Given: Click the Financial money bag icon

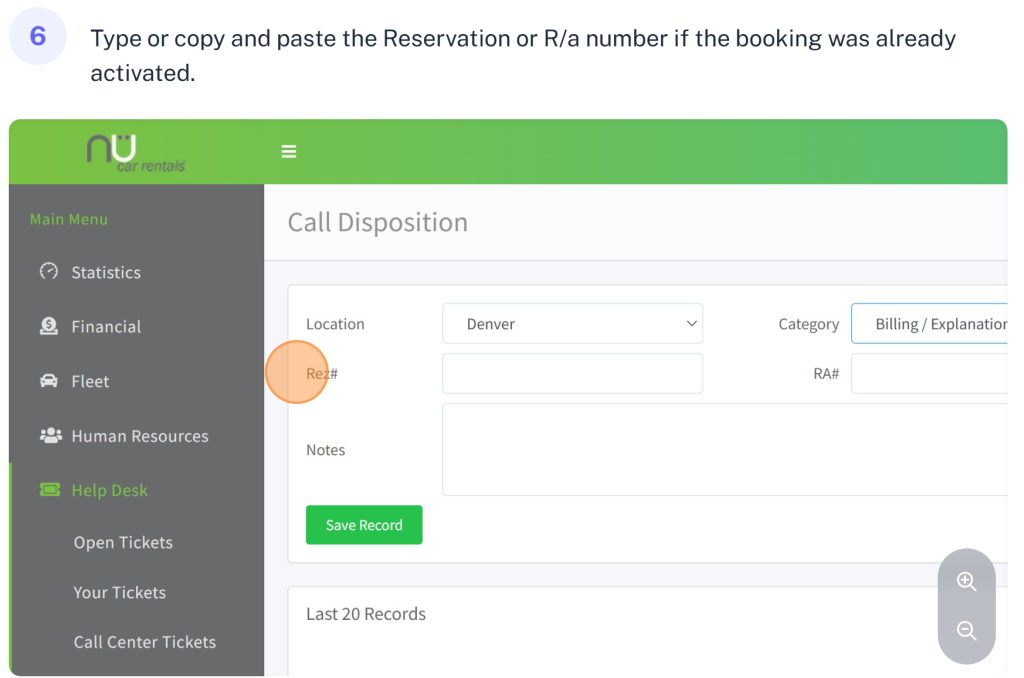Looking at the screenshot, I should click(x=48, y=326).
